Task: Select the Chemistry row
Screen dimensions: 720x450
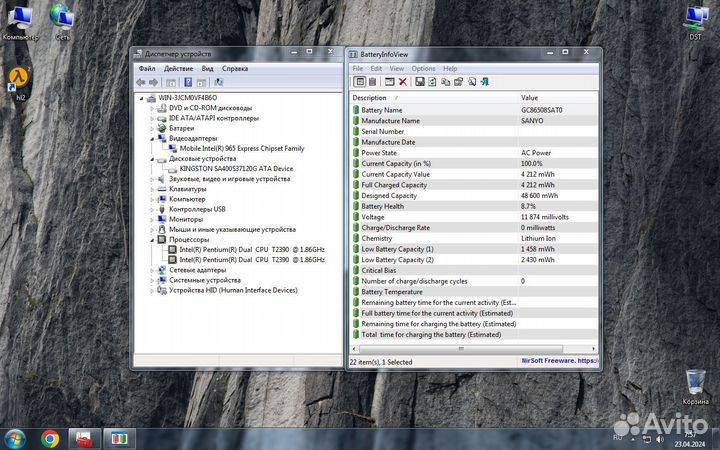Action: [474, 238]
